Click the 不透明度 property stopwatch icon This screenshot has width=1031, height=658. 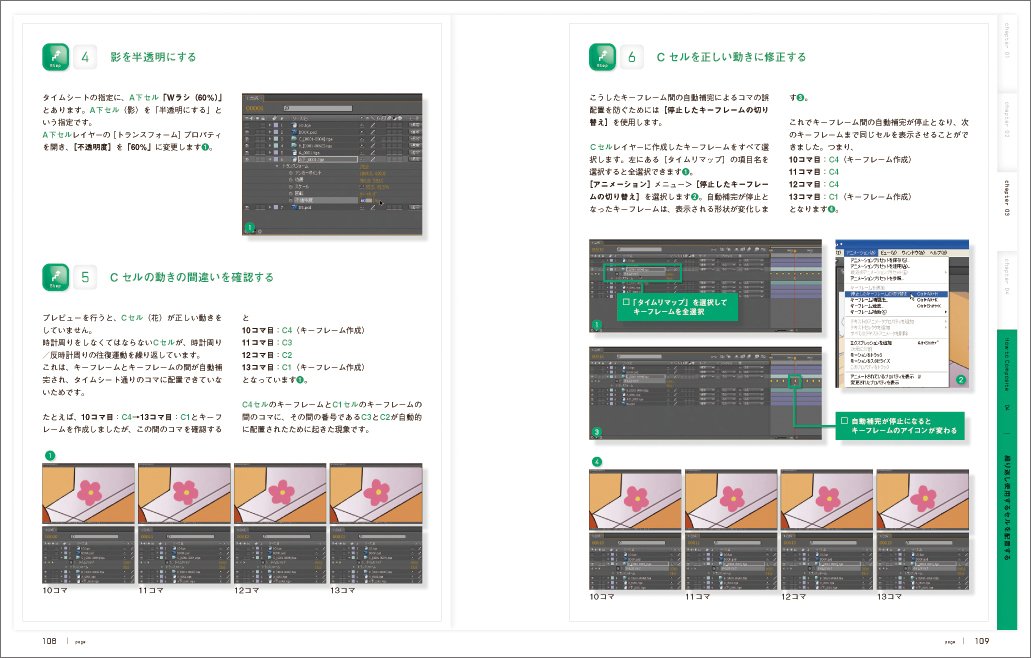[x=291, y=200]
